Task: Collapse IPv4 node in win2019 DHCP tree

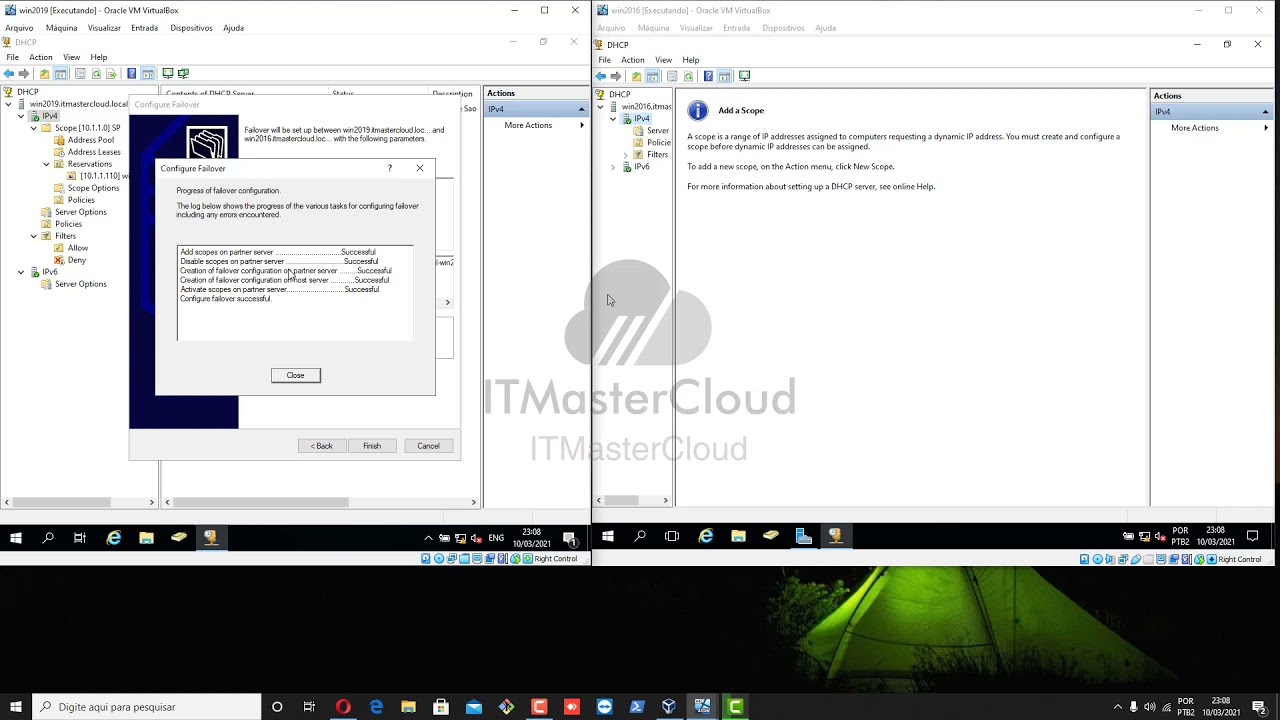Action: click(x=21, y=116)
